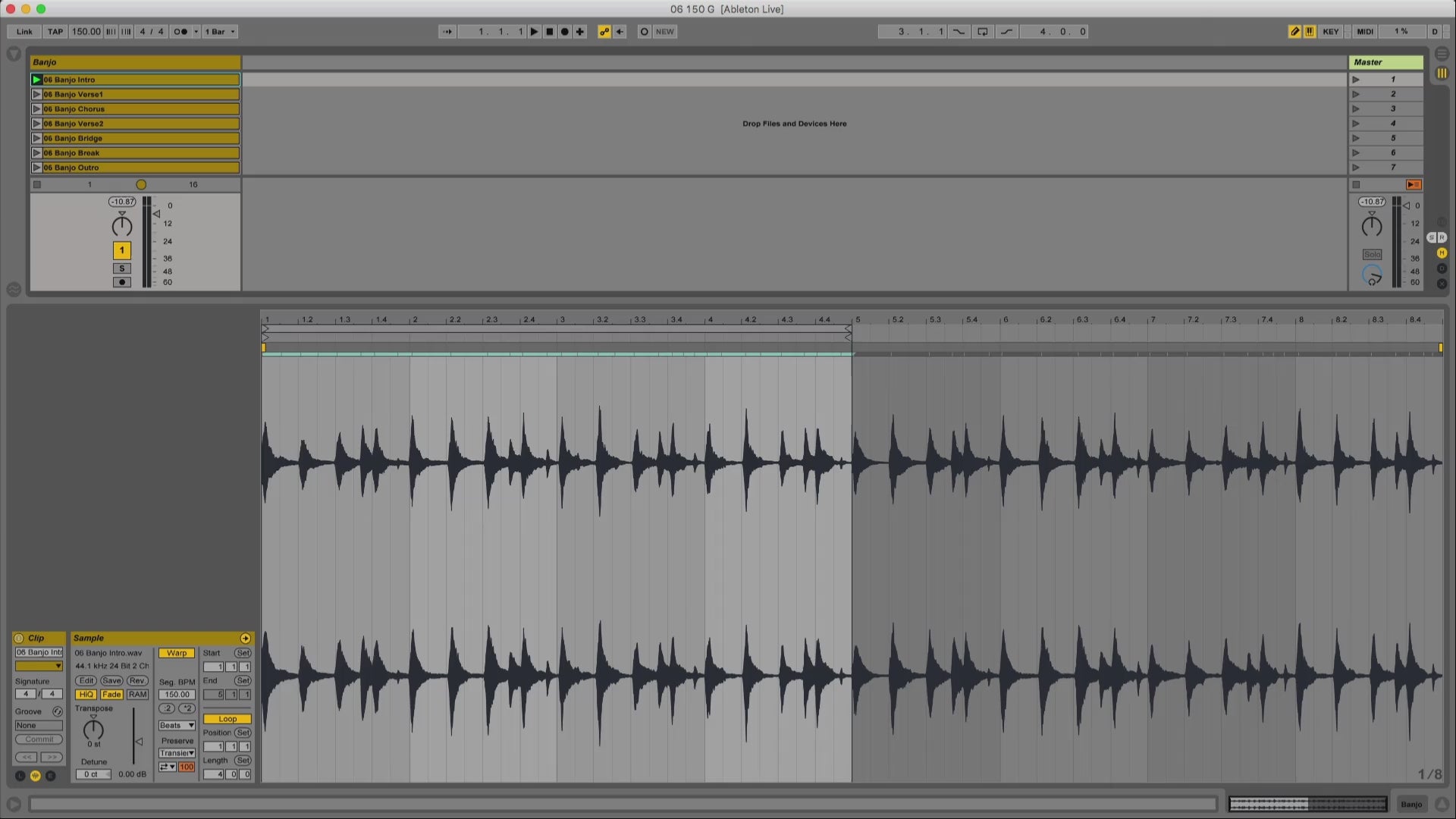Open the 1 Bar quantization menu
The height and width of the screenshot is (819, 1456).
(220, 32)
